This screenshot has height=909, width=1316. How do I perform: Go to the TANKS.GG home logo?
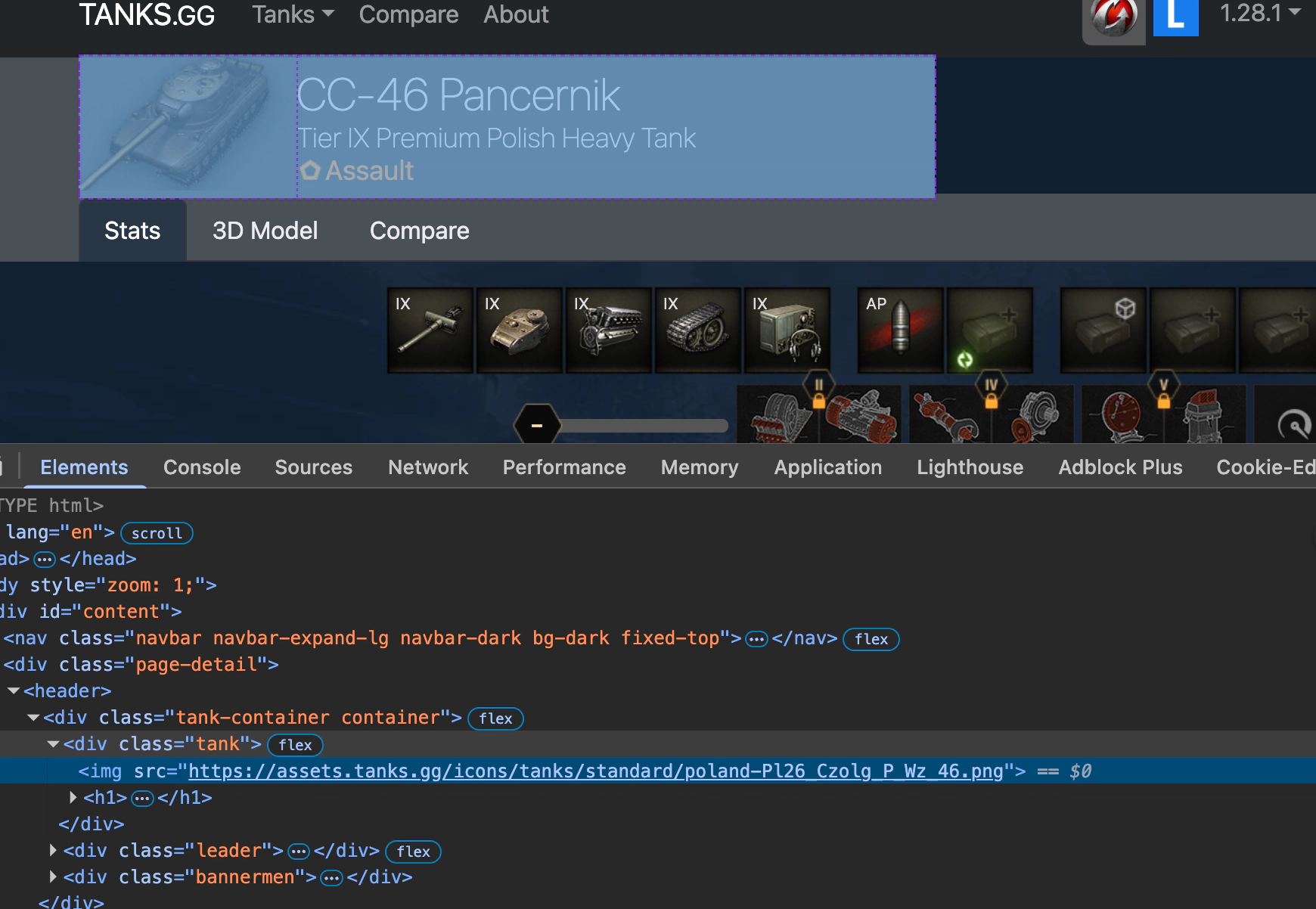147,14
